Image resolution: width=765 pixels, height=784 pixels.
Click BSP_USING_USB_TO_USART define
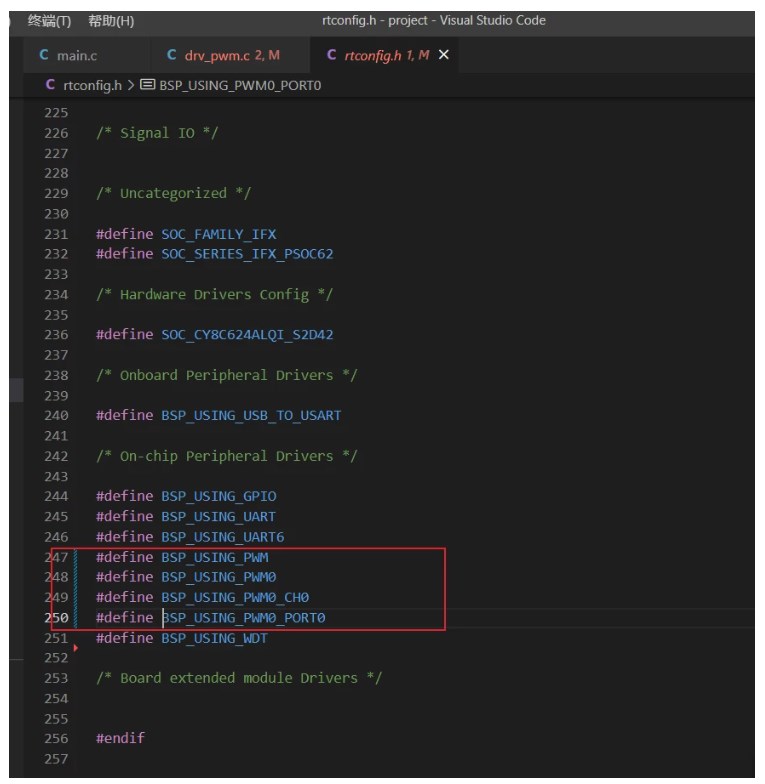pyautogui.click(x=251, y=416)
